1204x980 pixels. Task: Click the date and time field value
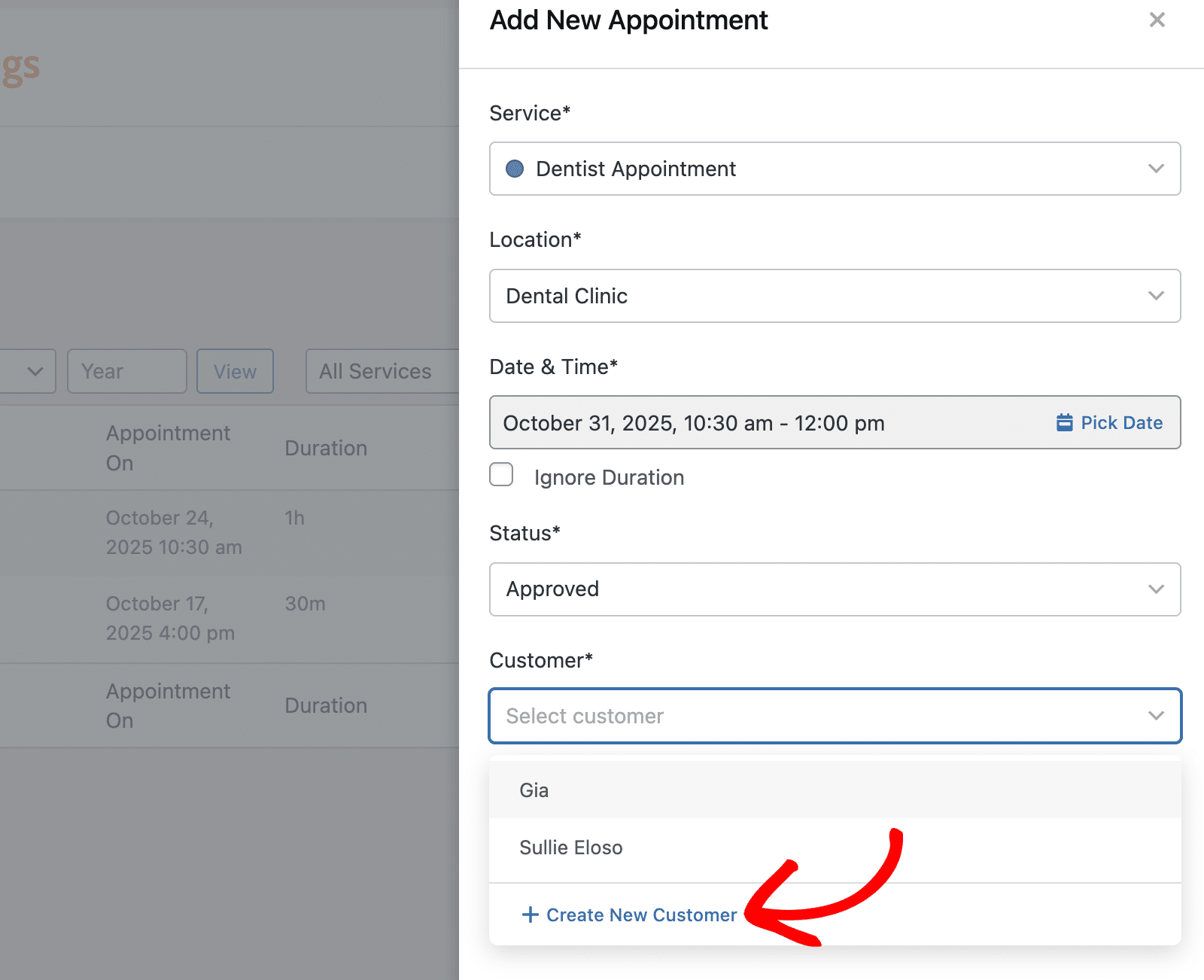(x=693, y=423)
